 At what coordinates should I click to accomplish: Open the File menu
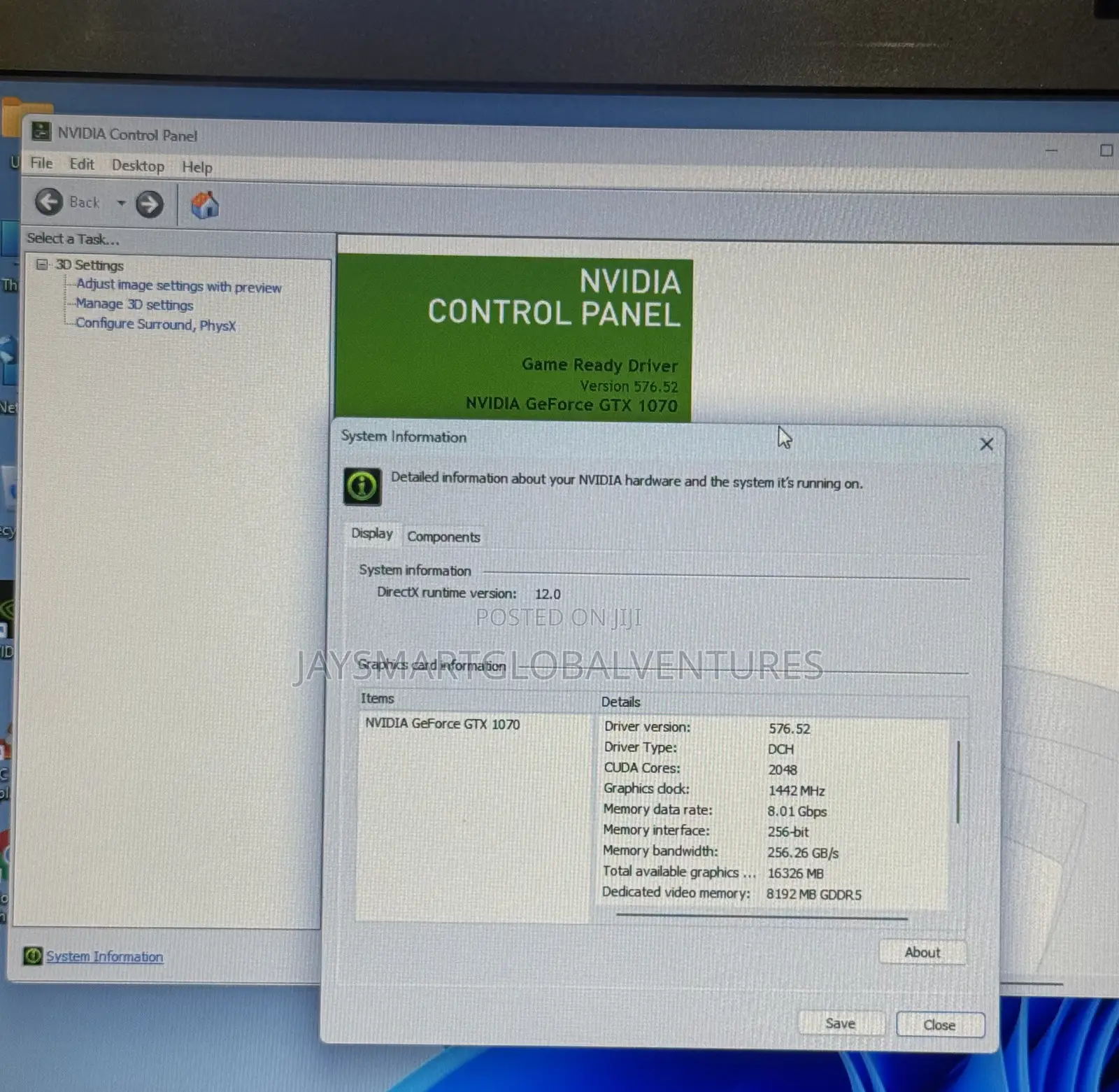pyautogui.click(x=41, y=163)
